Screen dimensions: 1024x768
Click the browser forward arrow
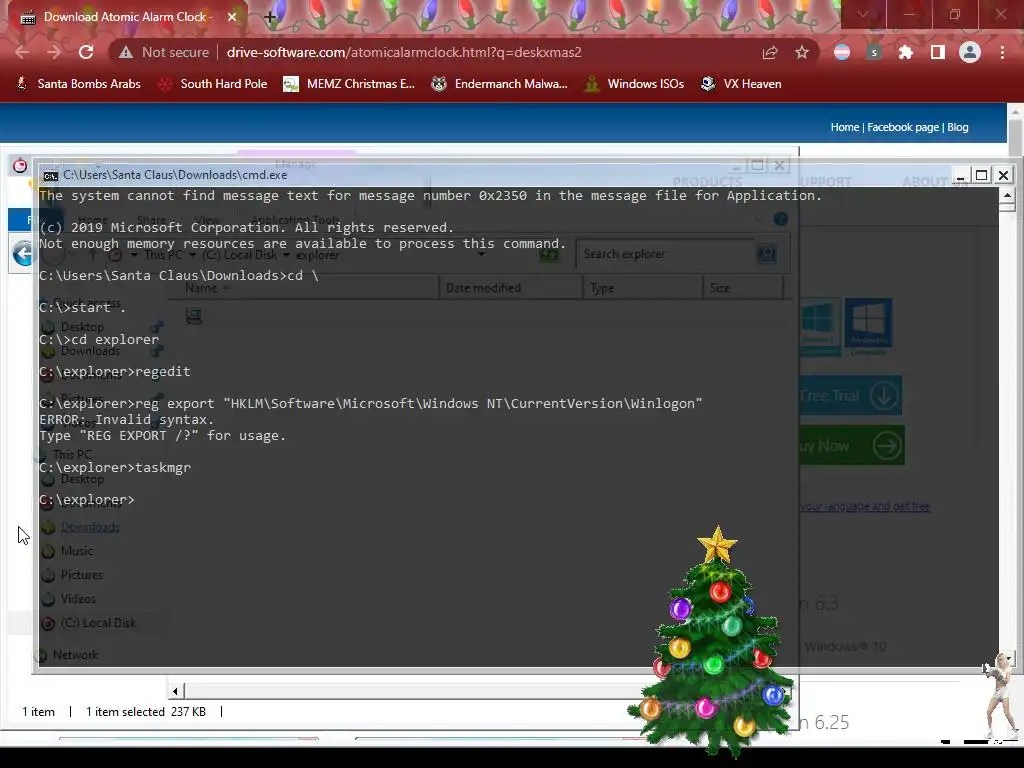(54, 52)
